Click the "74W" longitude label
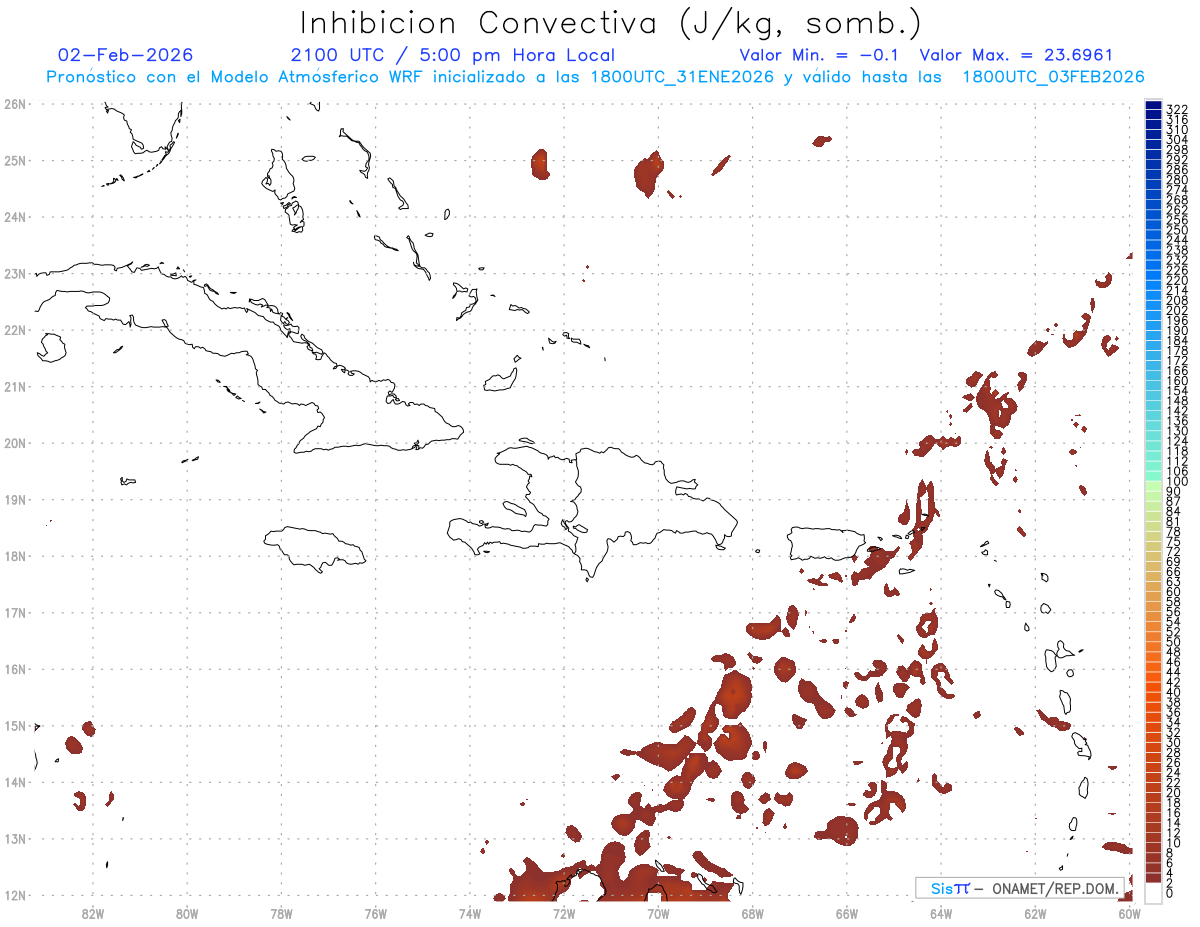The height and width of the screenshot is (927, 1200). (469, 912)
